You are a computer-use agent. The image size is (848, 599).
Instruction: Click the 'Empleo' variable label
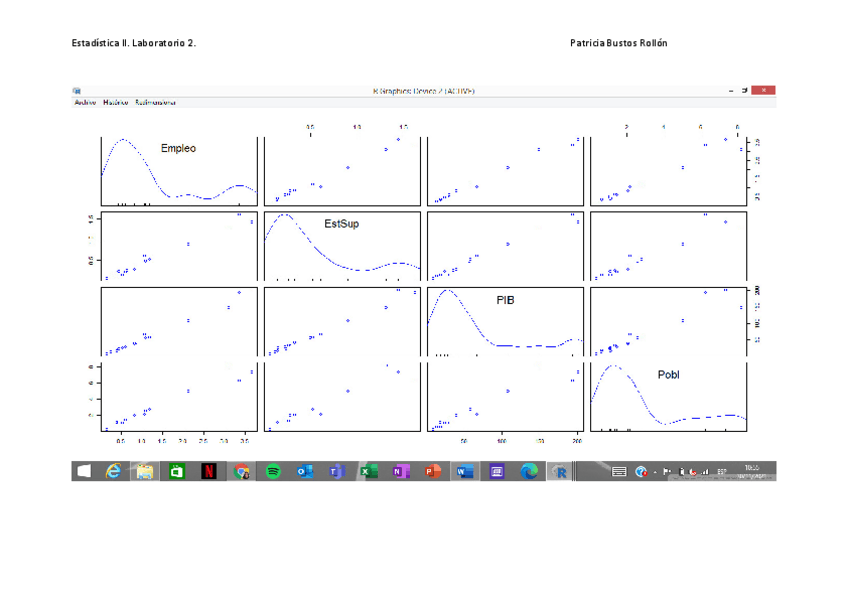pos(178,148)
